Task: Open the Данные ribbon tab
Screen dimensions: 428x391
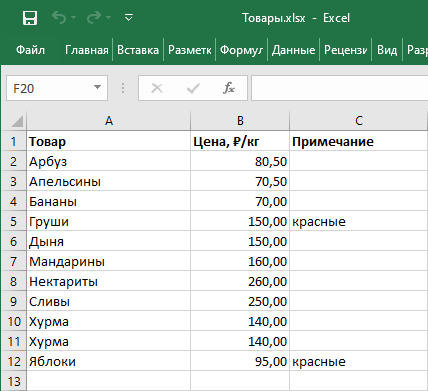Action: point(293,50)
